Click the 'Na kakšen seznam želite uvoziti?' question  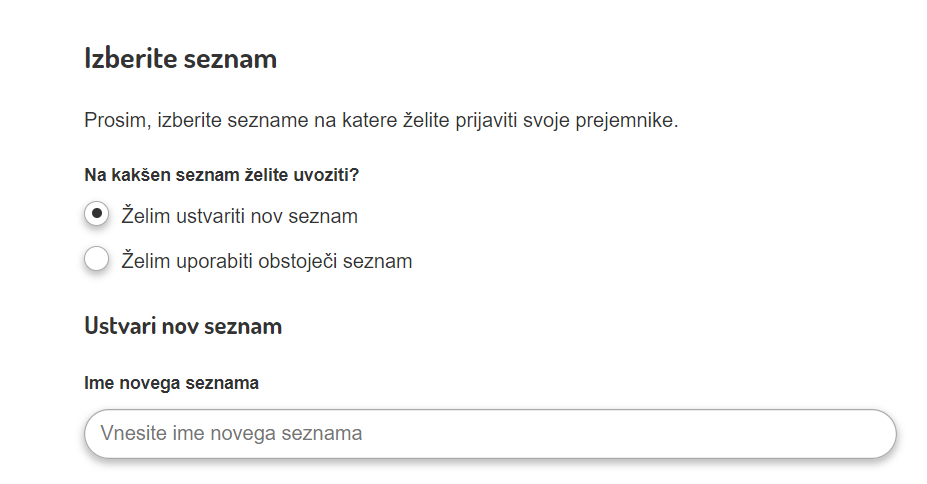221,175
